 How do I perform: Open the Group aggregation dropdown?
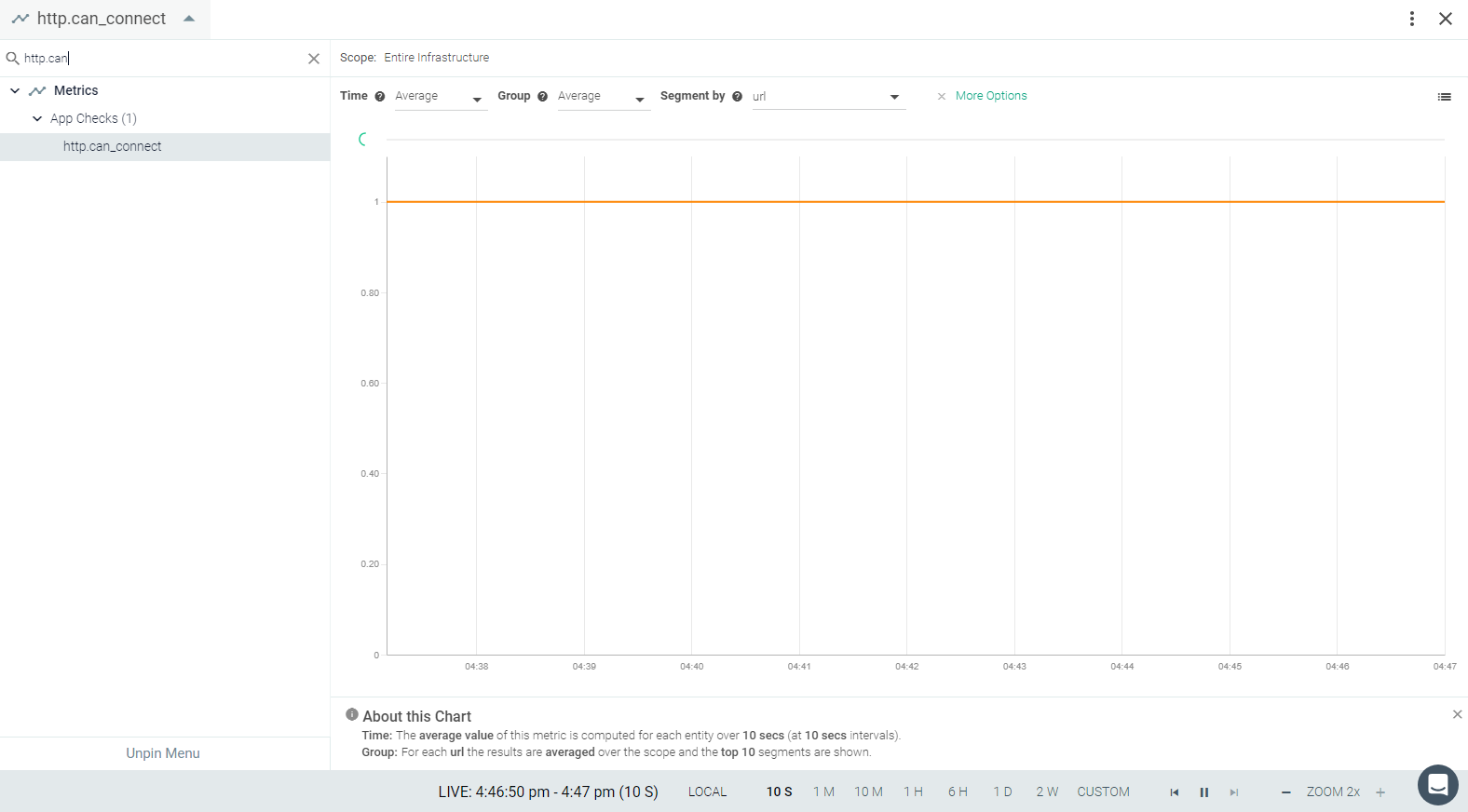click(x=603, y=97)
